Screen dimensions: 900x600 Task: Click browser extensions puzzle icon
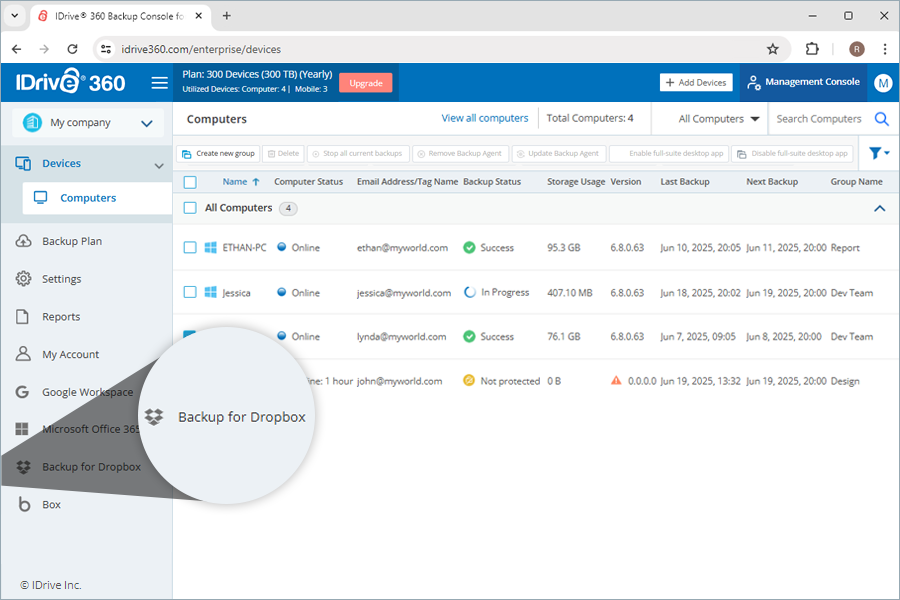pos(812,48)
